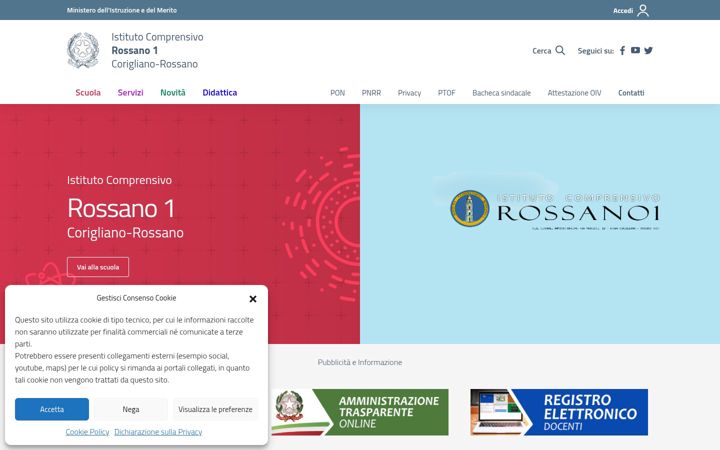720x450 pixels.
Task: Click Visualizza le preferenze button
Action: click(215, 409)
